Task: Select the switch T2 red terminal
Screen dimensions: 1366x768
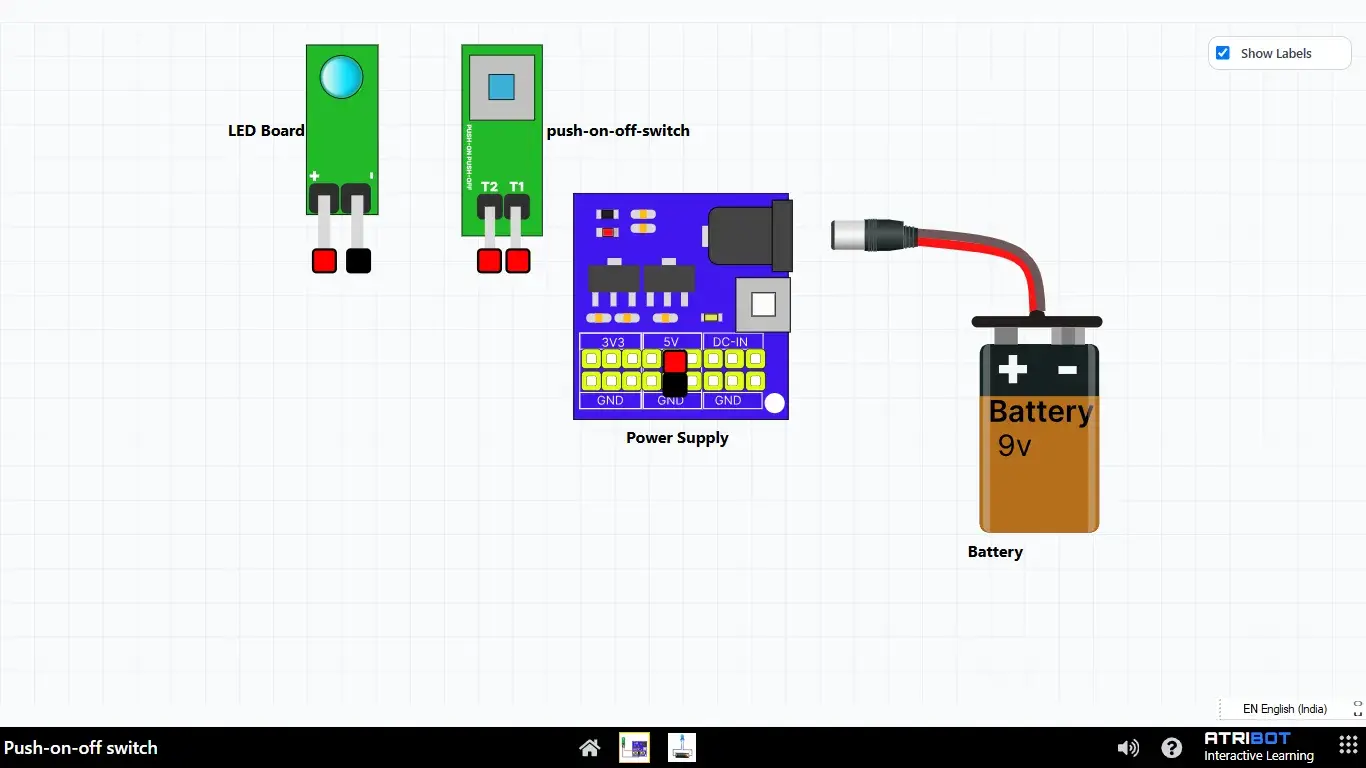Action: (489, 261)
